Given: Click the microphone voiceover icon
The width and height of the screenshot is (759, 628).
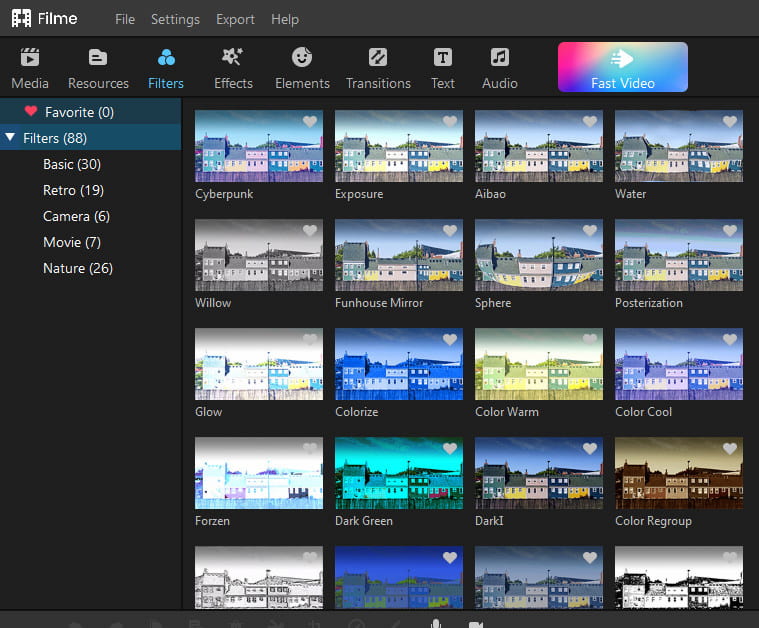Looking at the screenshot, I should (436, 623).
